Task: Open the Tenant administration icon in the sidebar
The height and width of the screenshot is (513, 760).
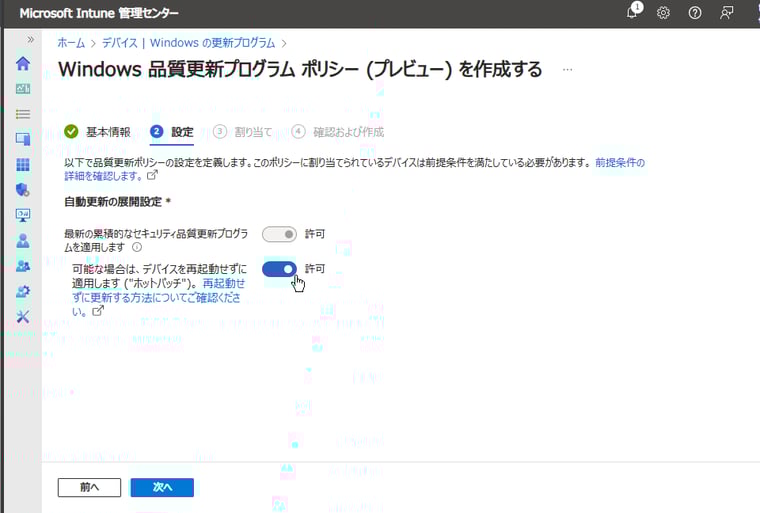Action: click(23, 291)
